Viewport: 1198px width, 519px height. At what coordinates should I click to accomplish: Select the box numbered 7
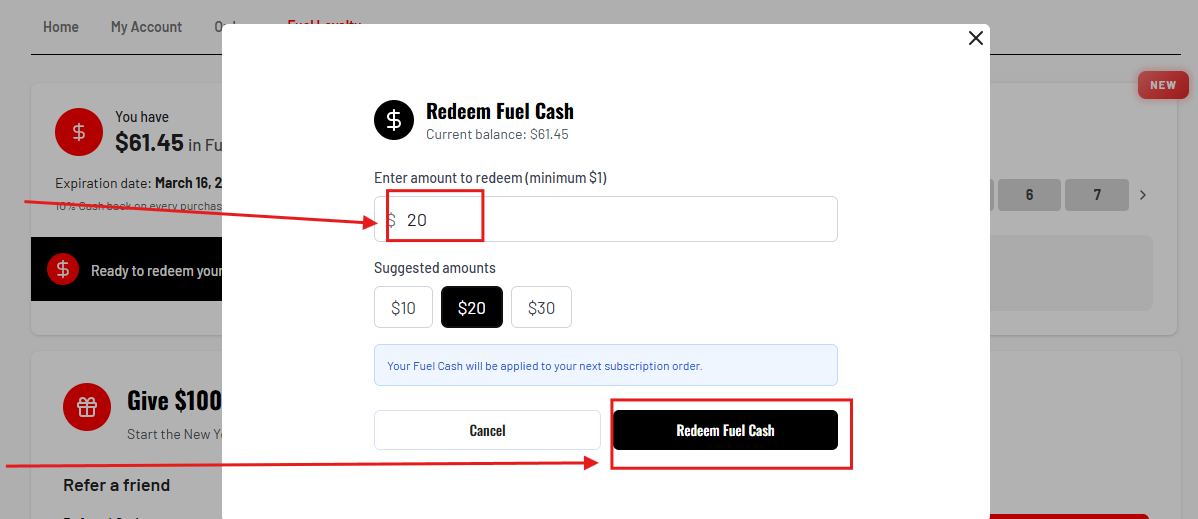tap(1096, 195)
